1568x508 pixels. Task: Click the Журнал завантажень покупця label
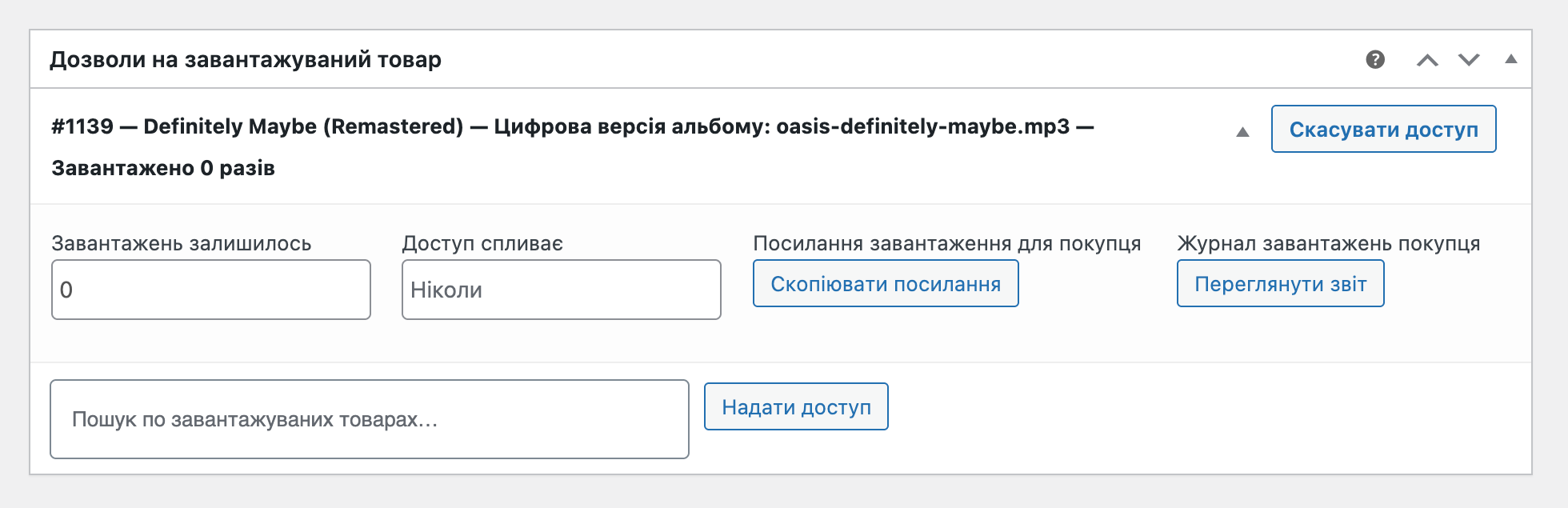click(1329, 243)
